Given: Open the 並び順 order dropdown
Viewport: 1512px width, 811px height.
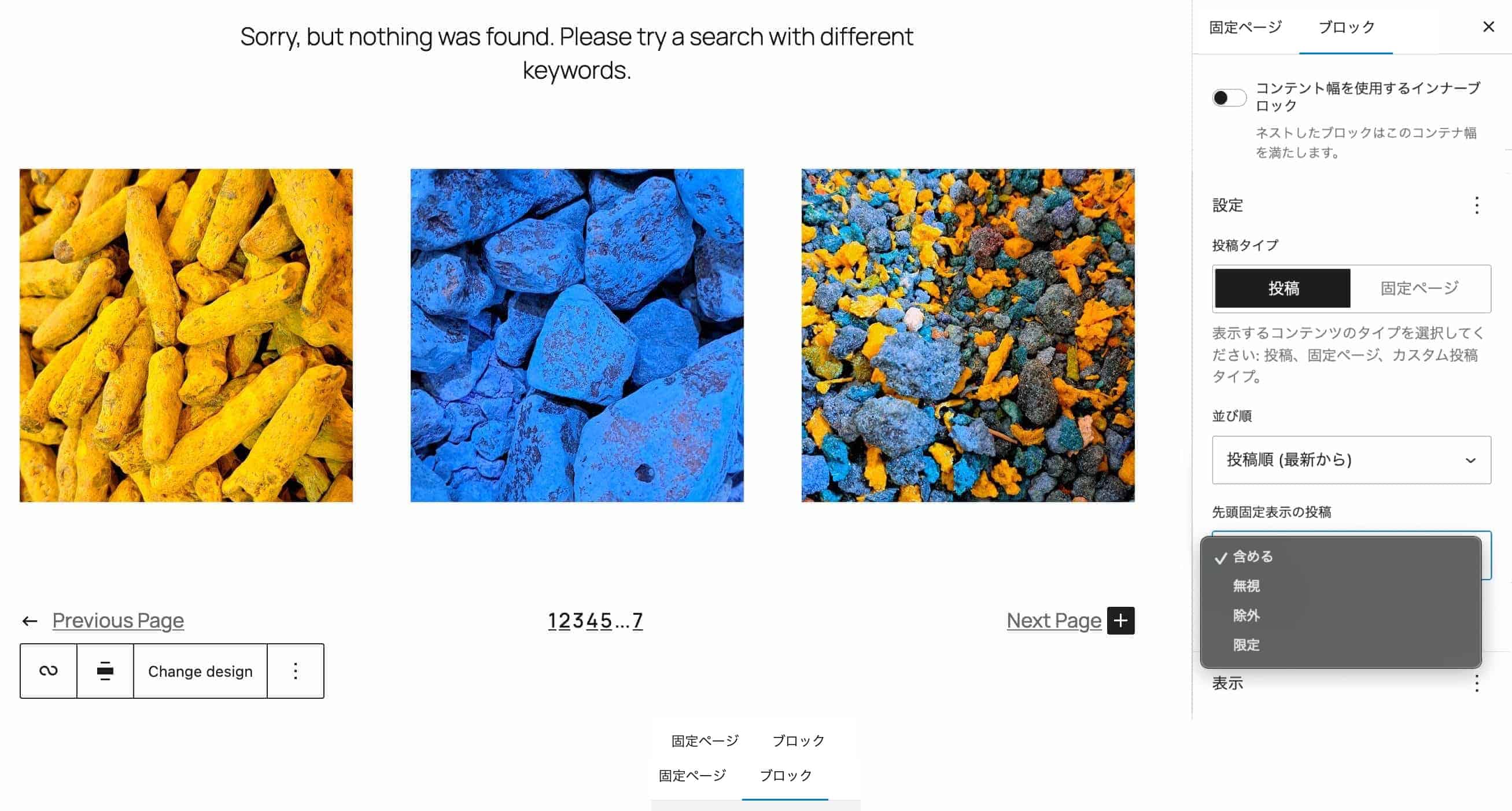Looking at the screenshot, I should tap(1351, 459).
